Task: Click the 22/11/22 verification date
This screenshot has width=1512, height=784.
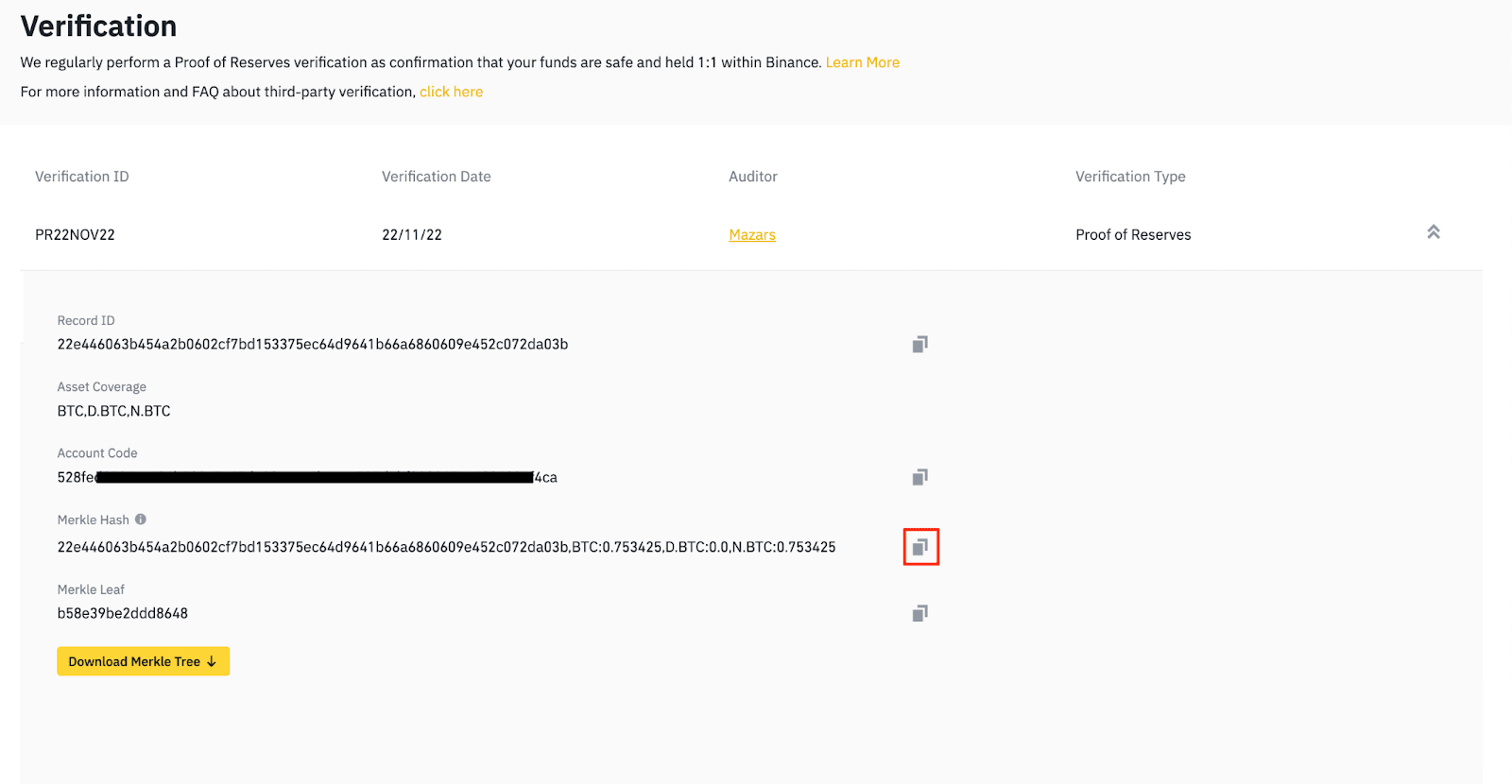Action: point(412,235)
